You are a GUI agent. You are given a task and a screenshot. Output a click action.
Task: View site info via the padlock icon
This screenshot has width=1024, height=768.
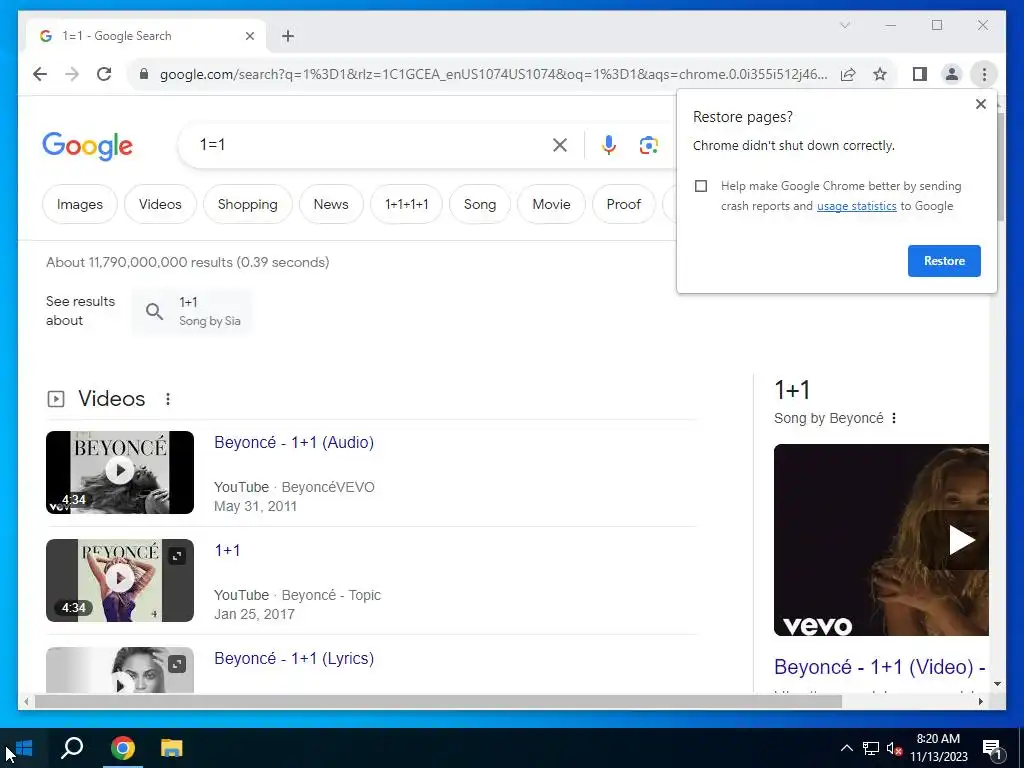pyautogui.click(x=144, y=74)
